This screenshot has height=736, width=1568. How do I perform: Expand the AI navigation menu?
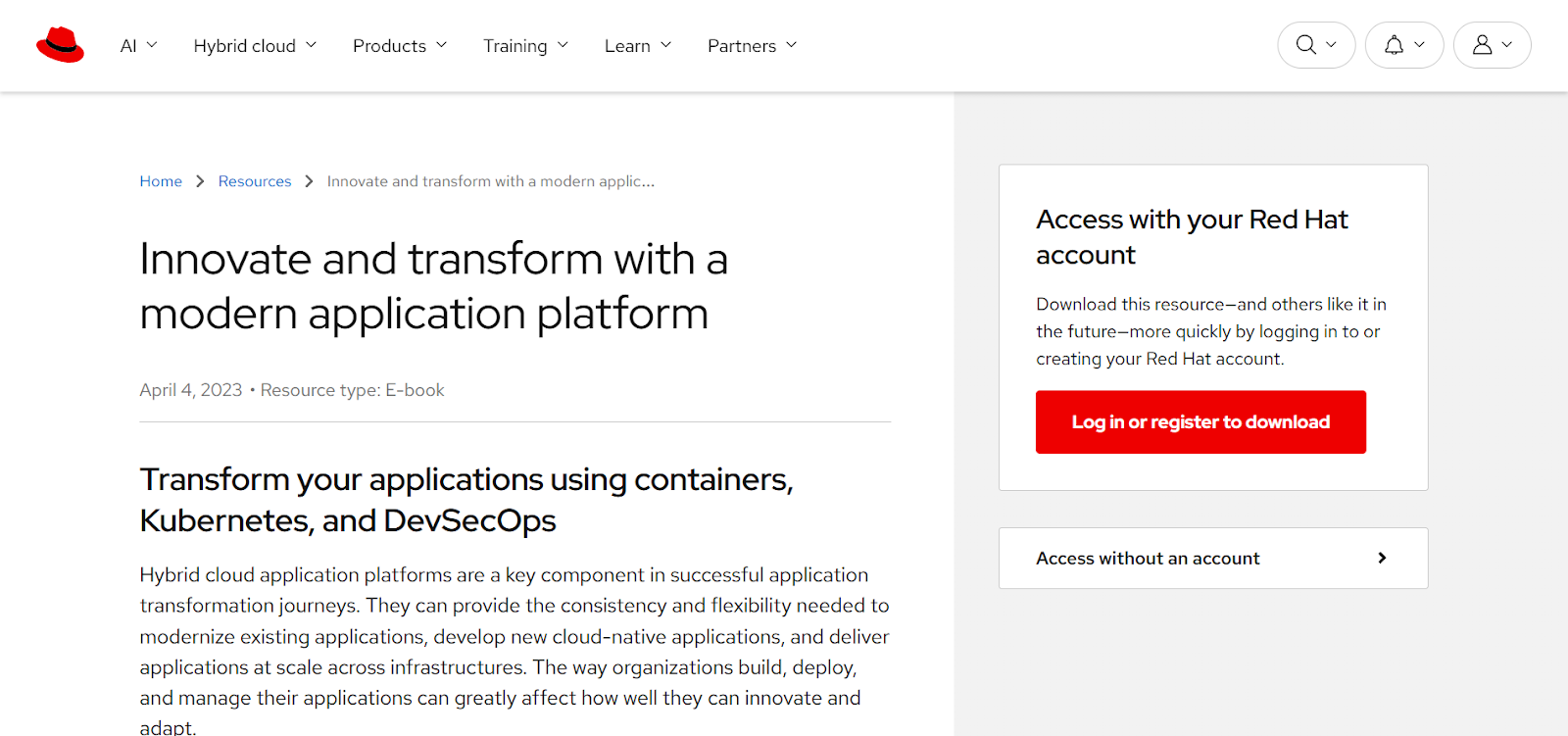(x=138, y=46)
